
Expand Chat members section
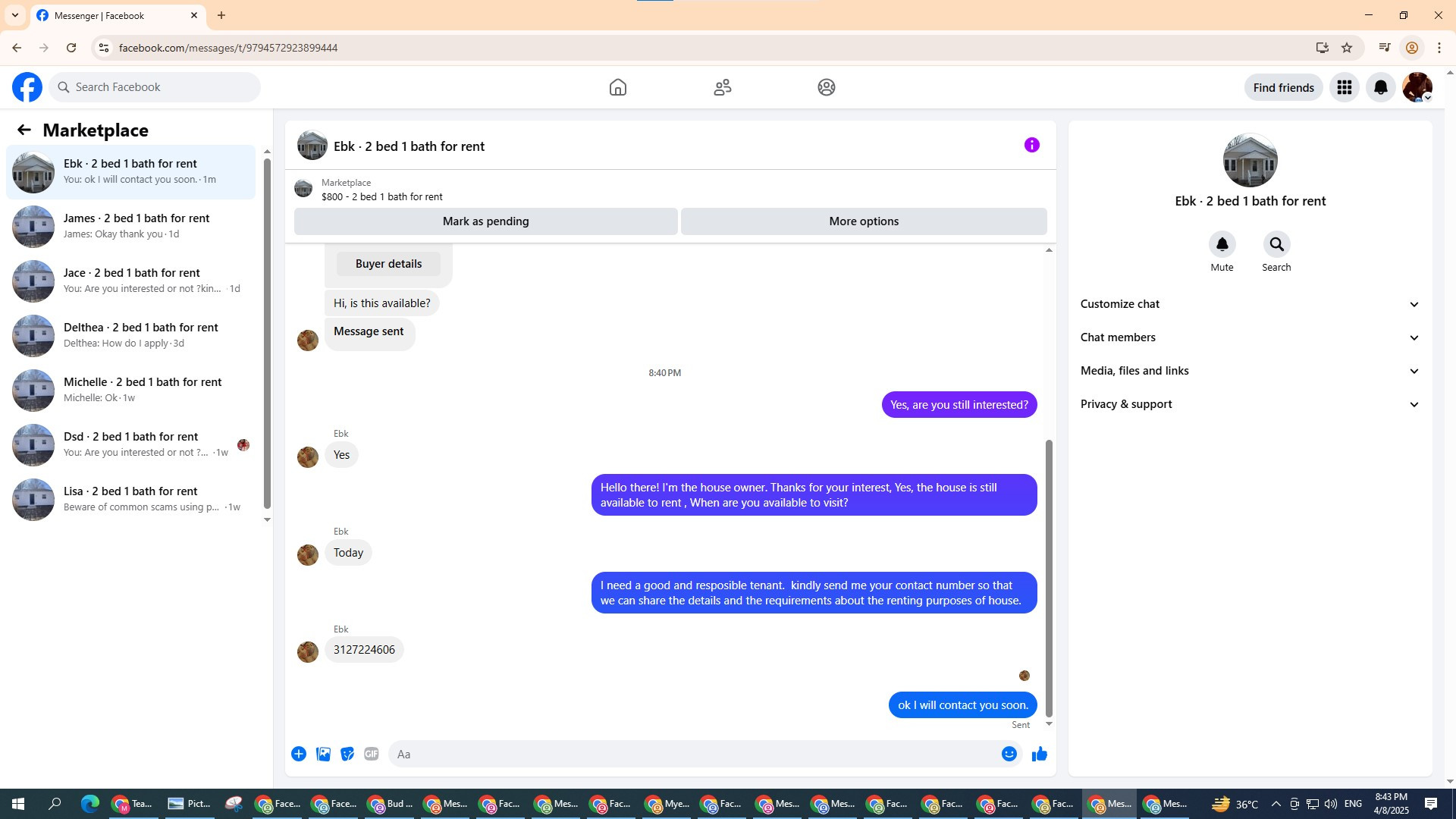(x=1250, y=337)
